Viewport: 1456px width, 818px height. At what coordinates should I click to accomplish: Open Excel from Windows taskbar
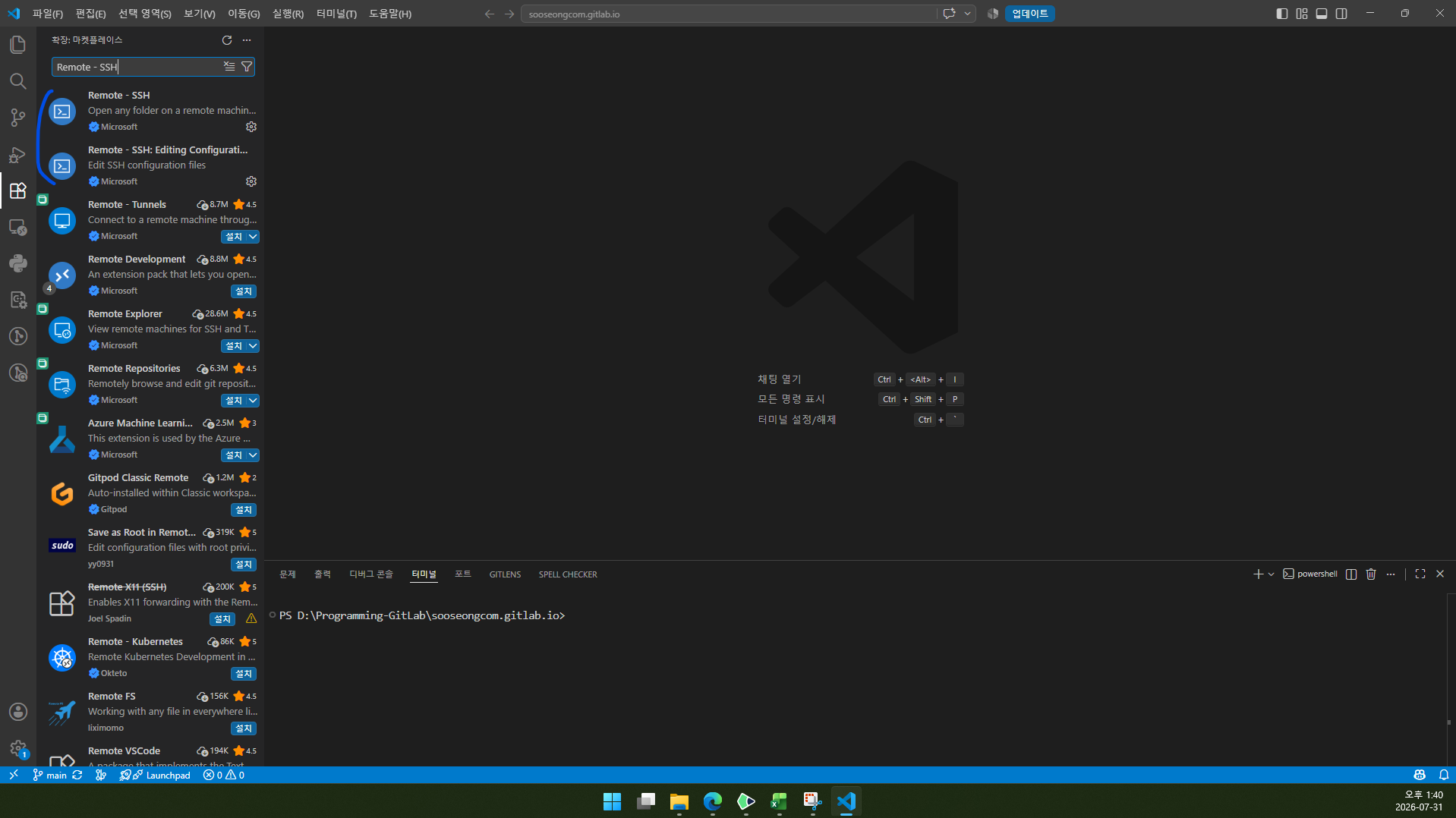[779, 801]
